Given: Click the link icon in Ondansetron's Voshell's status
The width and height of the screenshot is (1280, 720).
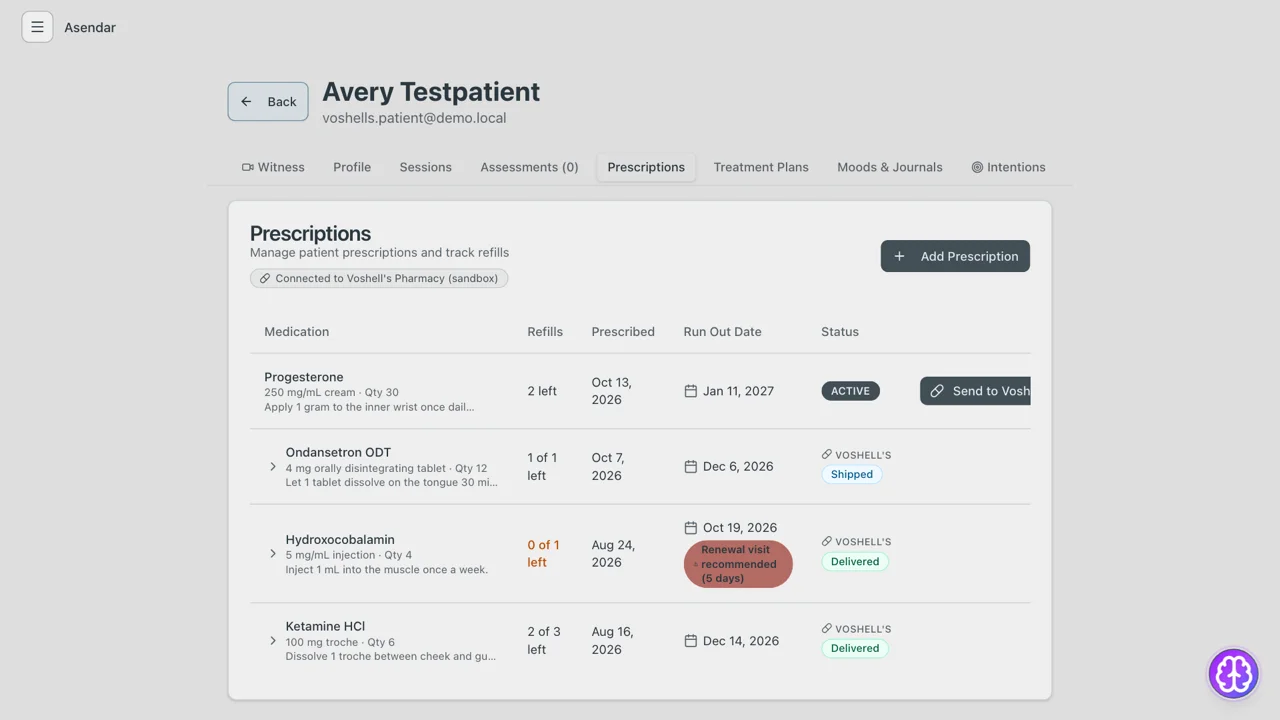Looking at the screenshot, I should pos(827,455).
